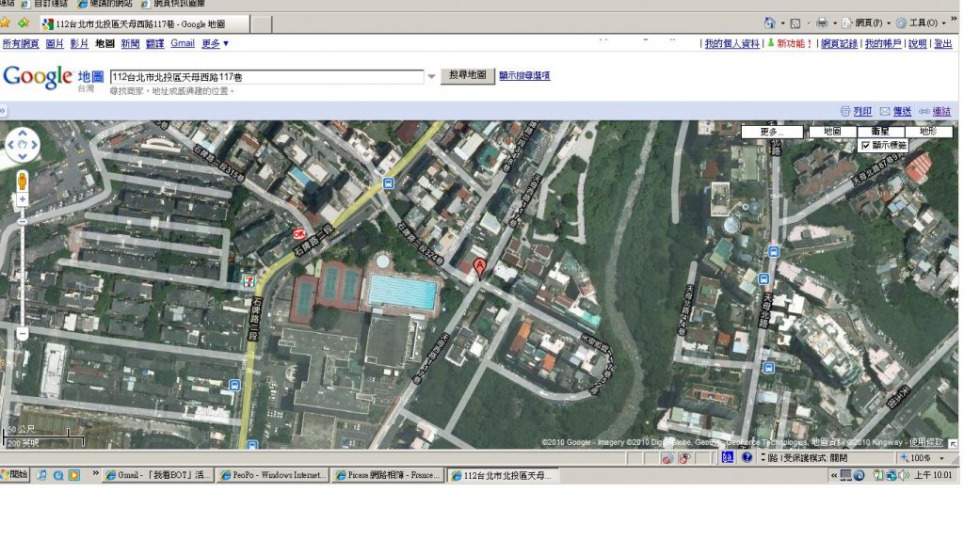Switch to 衛星 satellite view
Screen dimensions: 964x540
pos(881,131)
